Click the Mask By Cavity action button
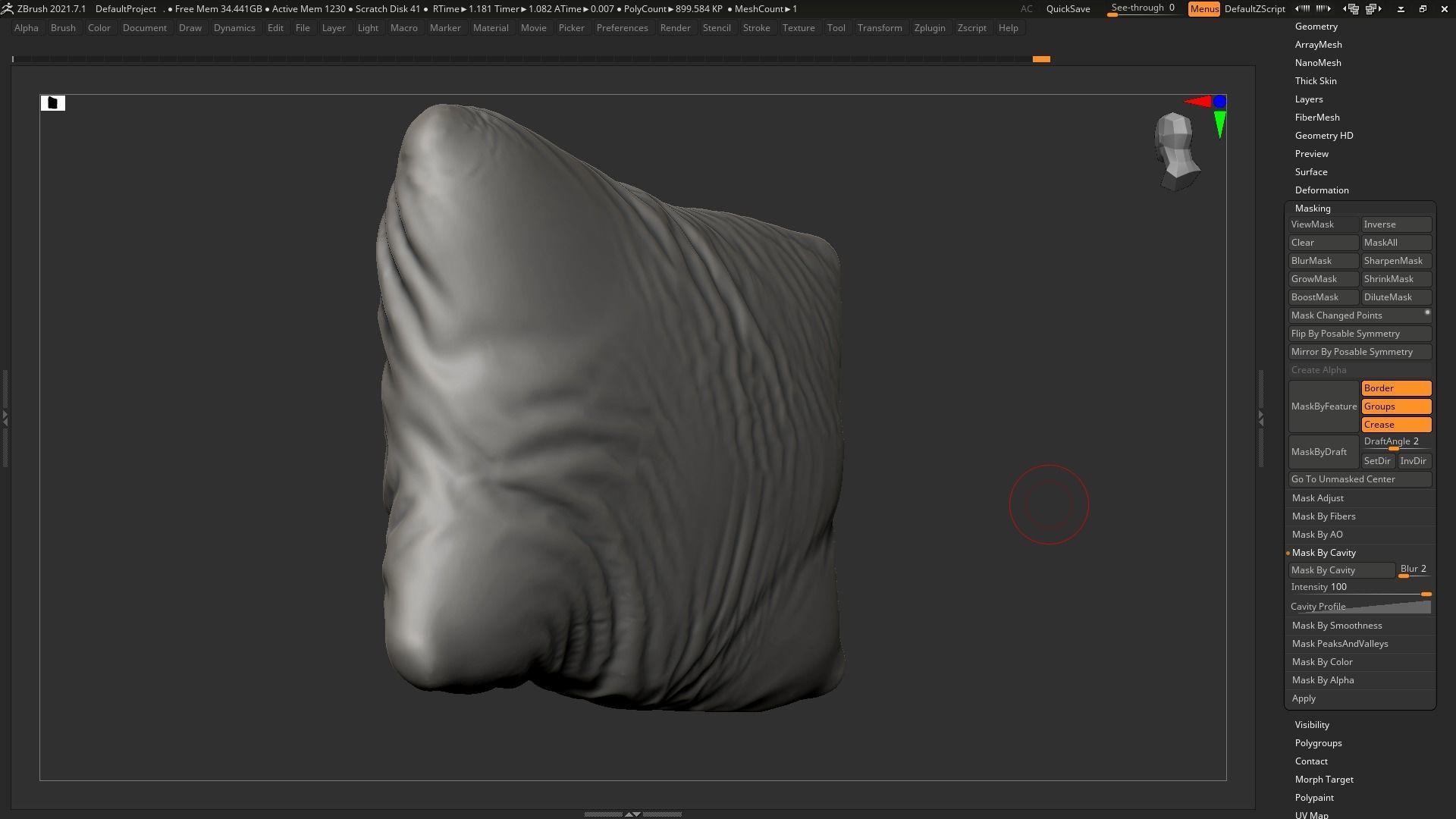This screenshot has width=1456, height=819. (x=1341, y=570)
